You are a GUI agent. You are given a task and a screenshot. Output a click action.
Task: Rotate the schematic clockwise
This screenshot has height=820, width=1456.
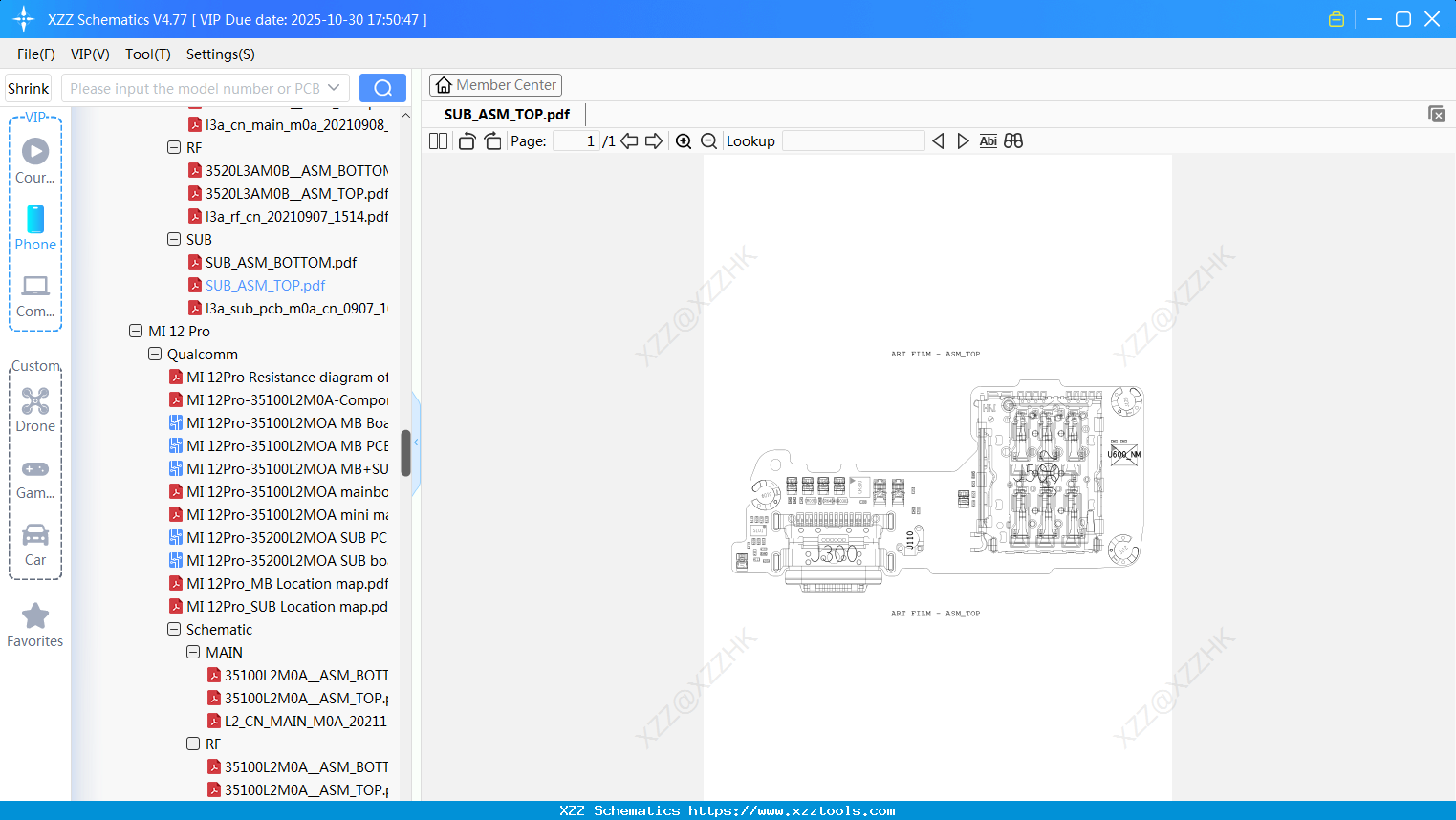[491, 140]
